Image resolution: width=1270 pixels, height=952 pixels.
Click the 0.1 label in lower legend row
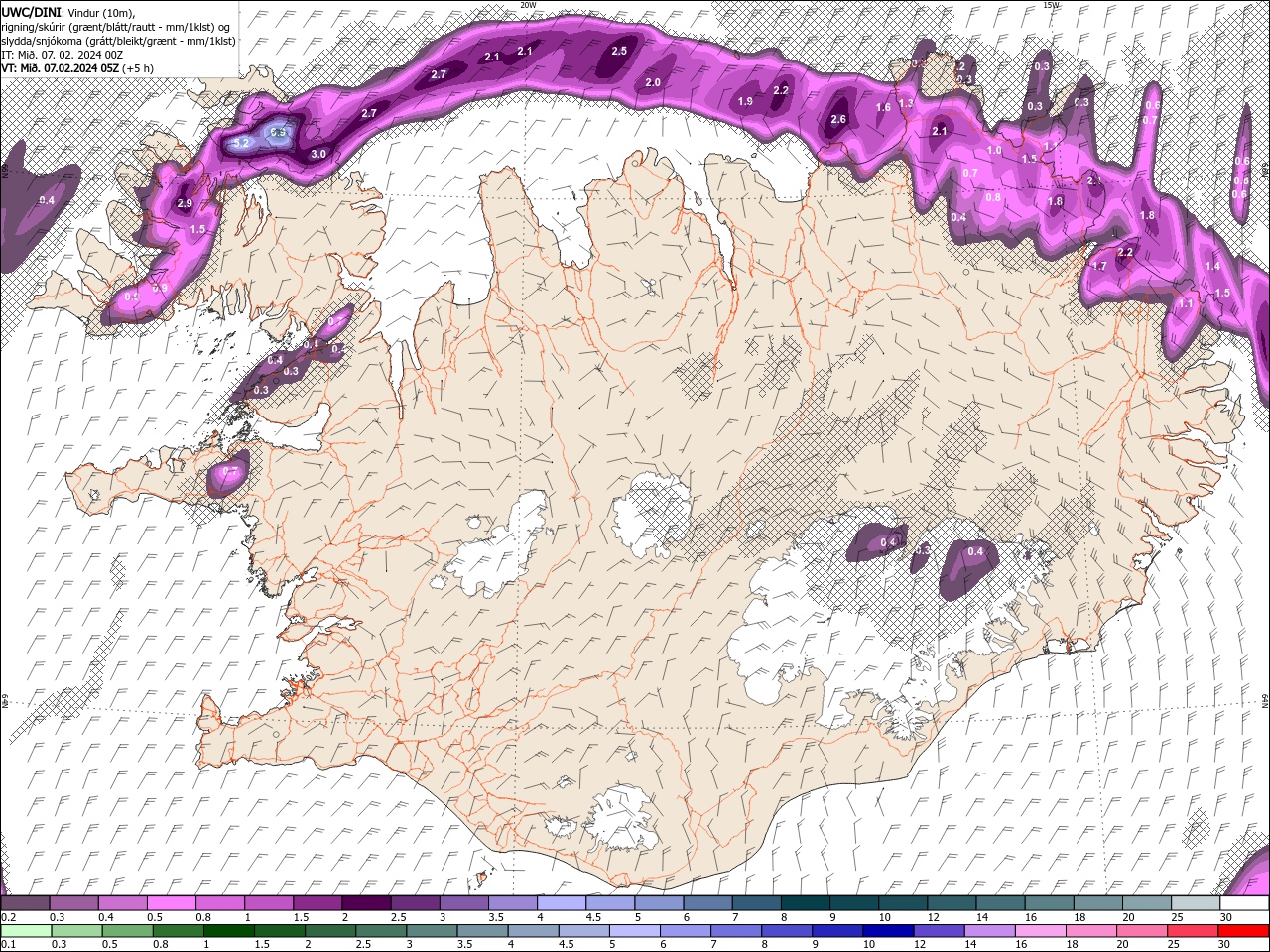(8, 944)
